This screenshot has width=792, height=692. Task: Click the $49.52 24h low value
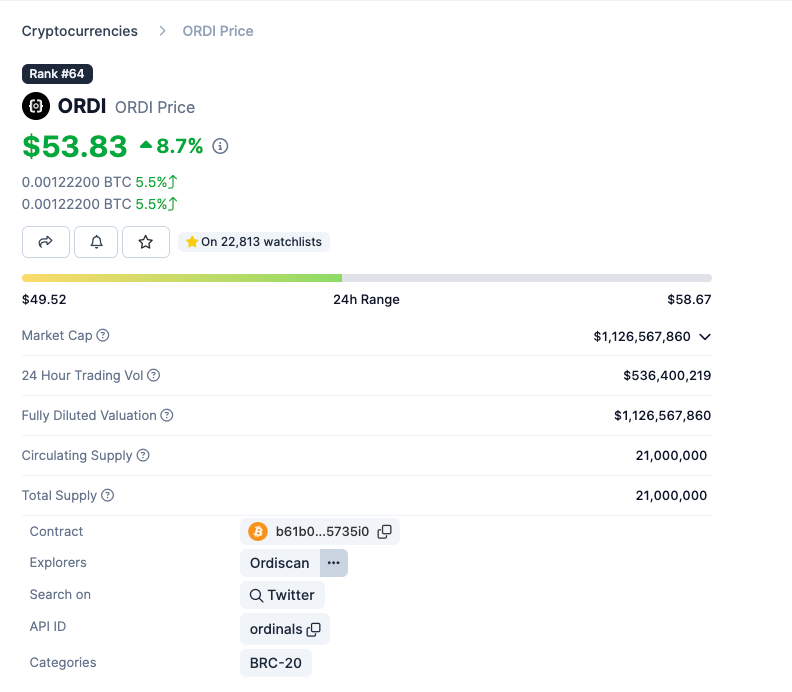44,300
